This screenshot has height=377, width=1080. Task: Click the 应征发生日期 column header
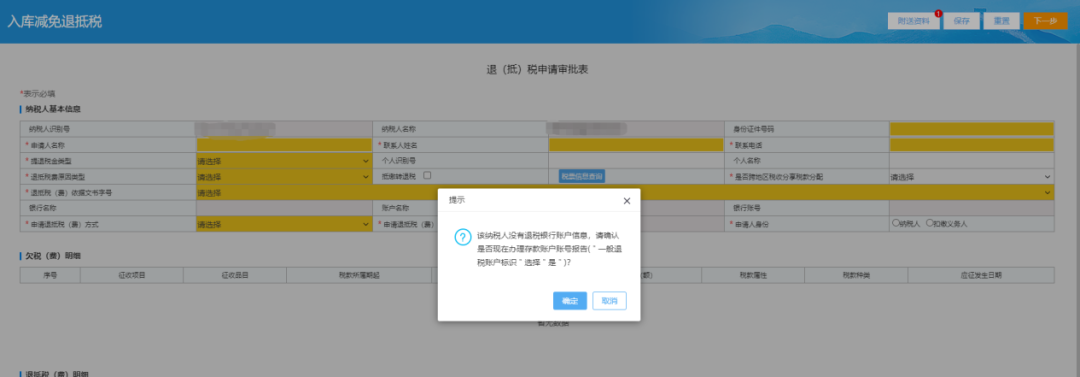tap(981, 275)
